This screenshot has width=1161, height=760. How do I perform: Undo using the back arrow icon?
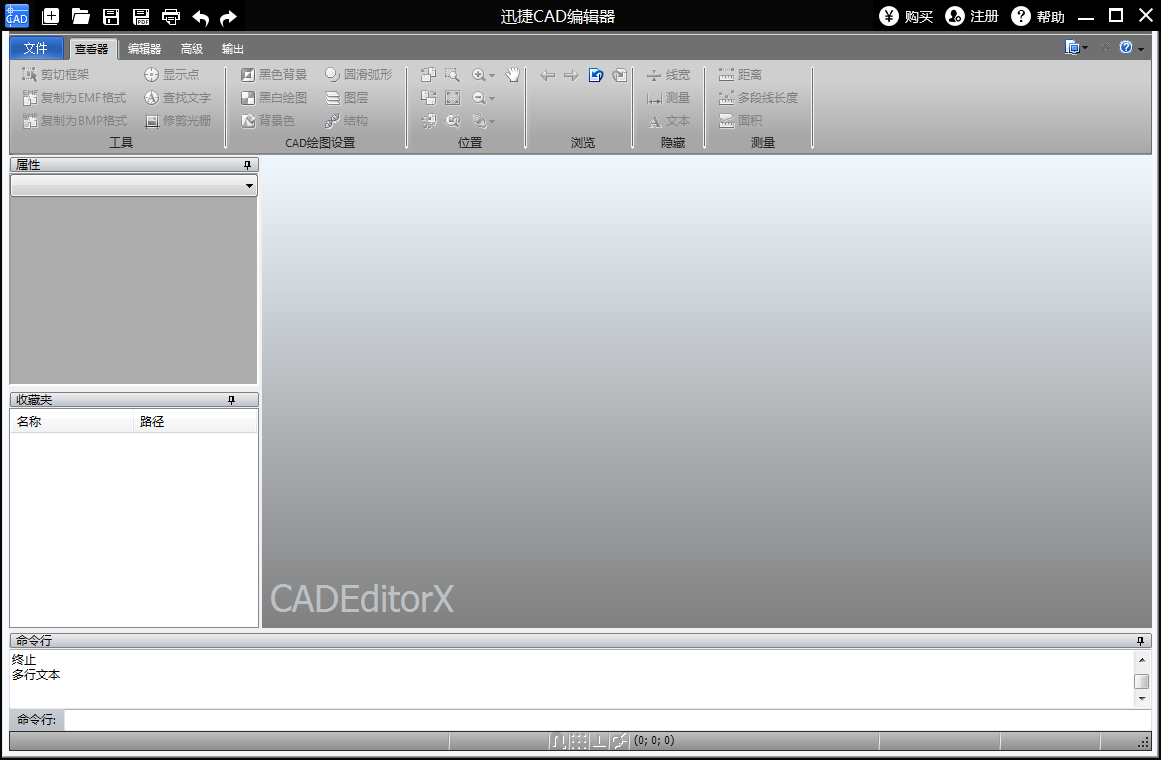tap(201, 17)
